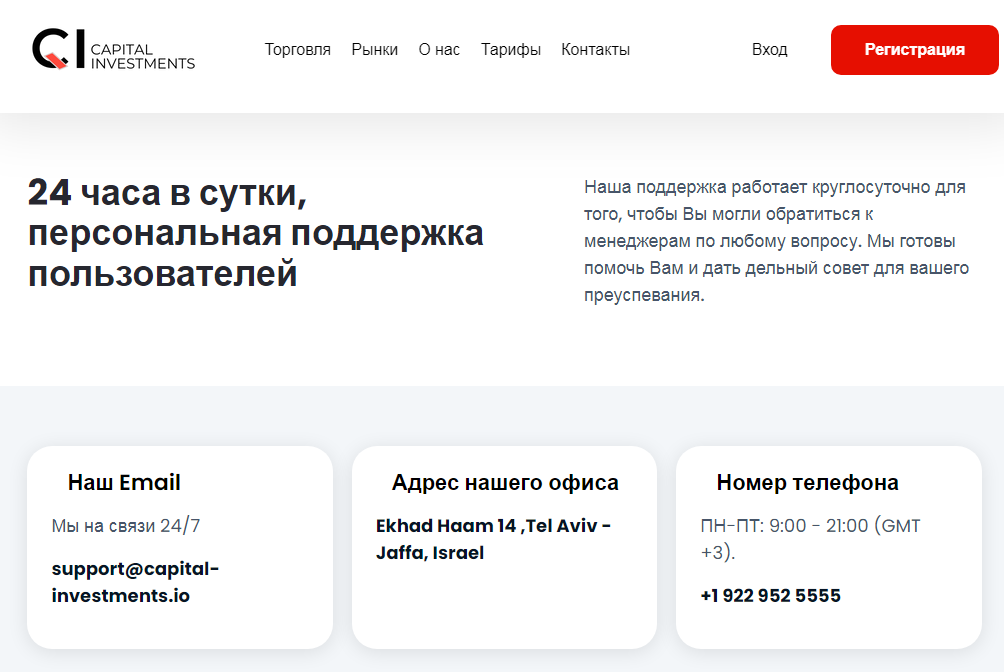Select the Наш Email card
The width and height of the screenshot is (1004, 672).
pos(179,547)
